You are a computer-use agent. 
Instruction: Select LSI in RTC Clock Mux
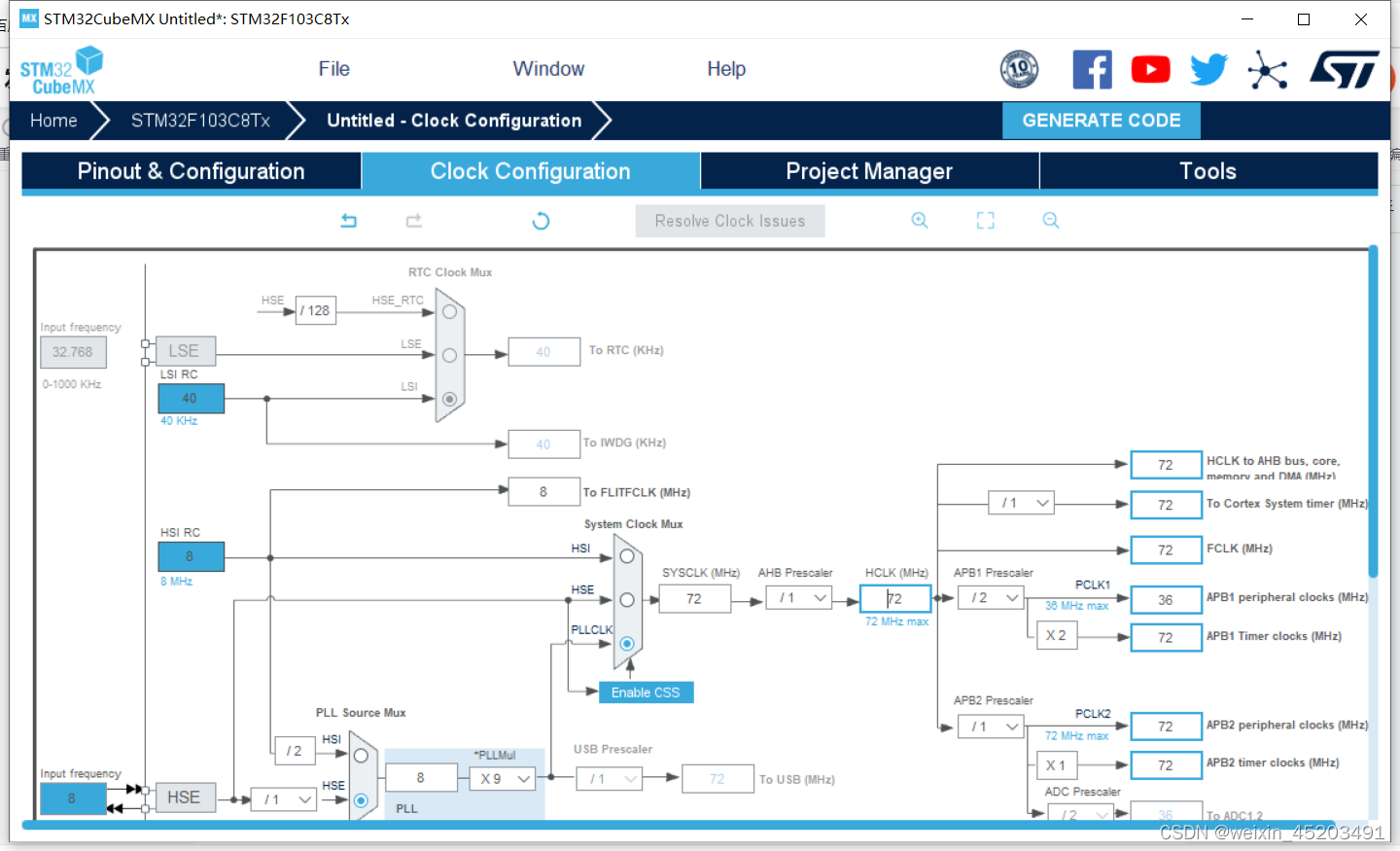[x=449, y=399]
